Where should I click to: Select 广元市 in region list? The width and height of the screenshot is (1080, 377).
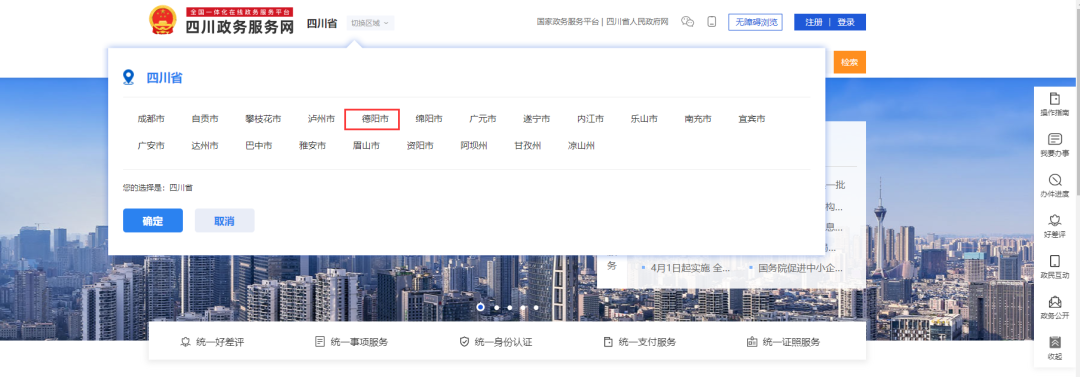click(482, 119)
